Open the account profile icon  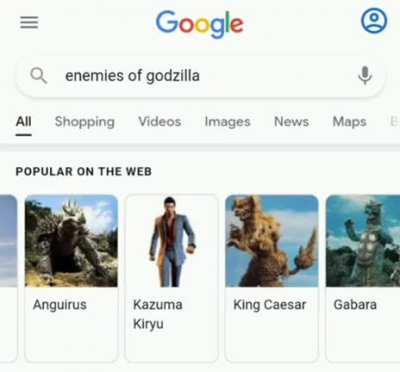(x=374, y=21)
